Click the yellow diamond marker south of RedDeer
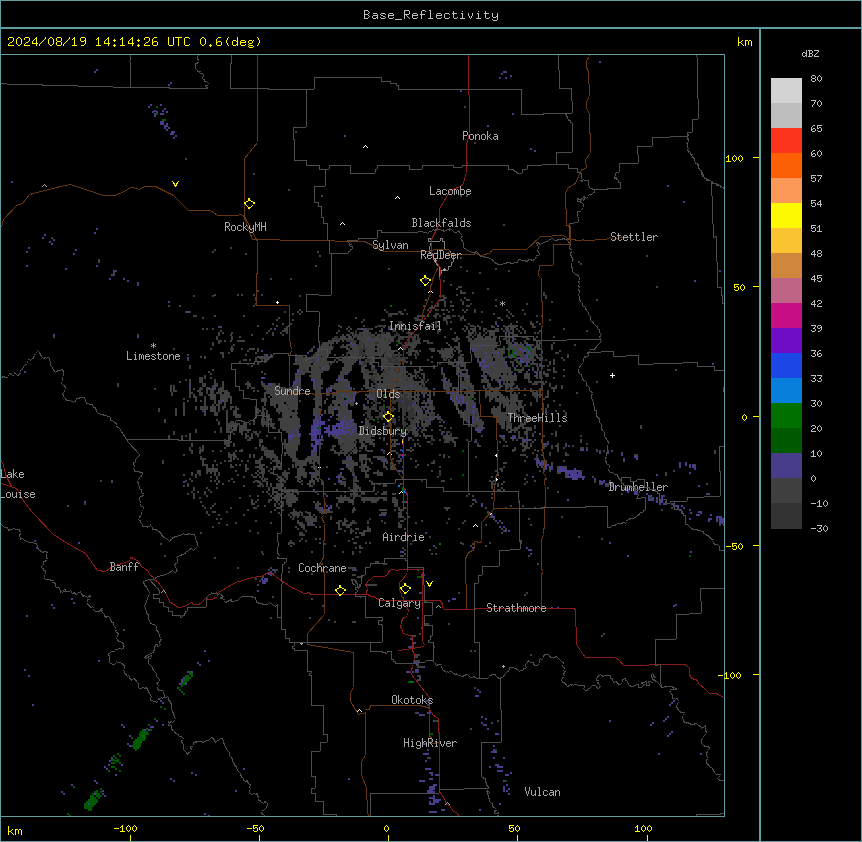Viewport: 862px width, 842px height. click(426, 281)
